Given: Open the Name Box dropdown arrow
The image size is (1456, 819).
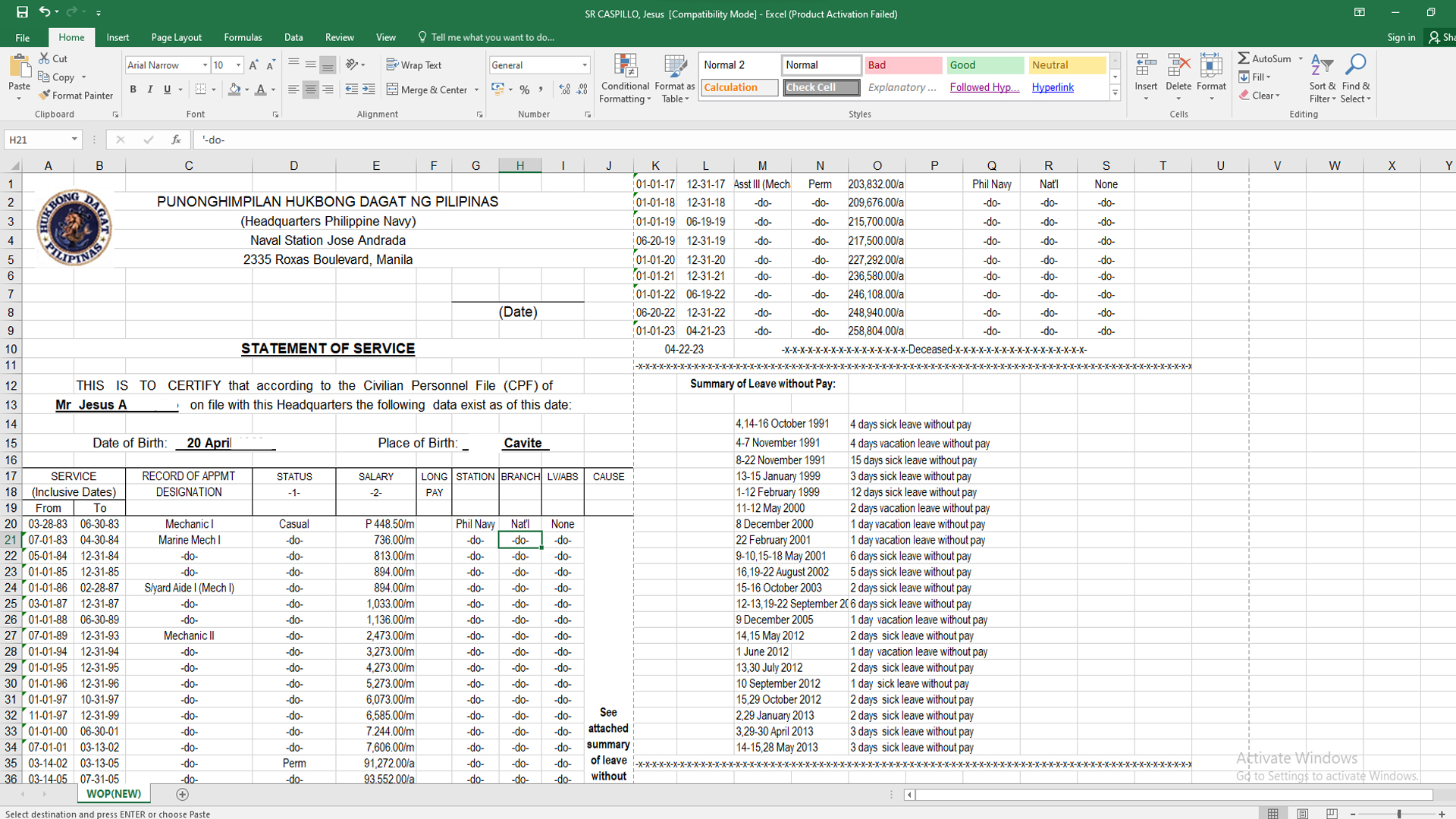Looking at the screenshot, I should pyautogui.click(x=74, y=140).
